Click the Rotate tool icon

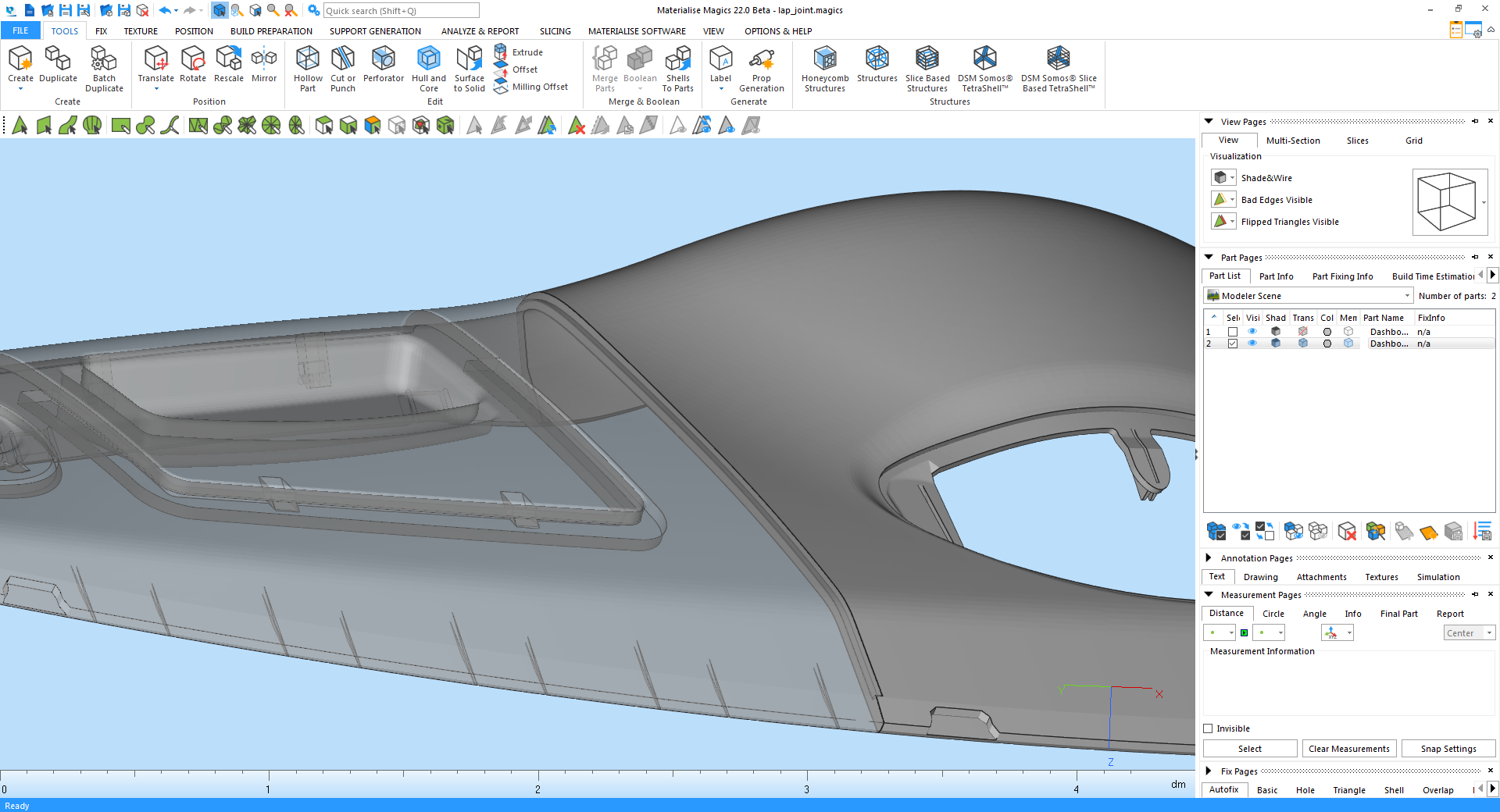point(193,59)
